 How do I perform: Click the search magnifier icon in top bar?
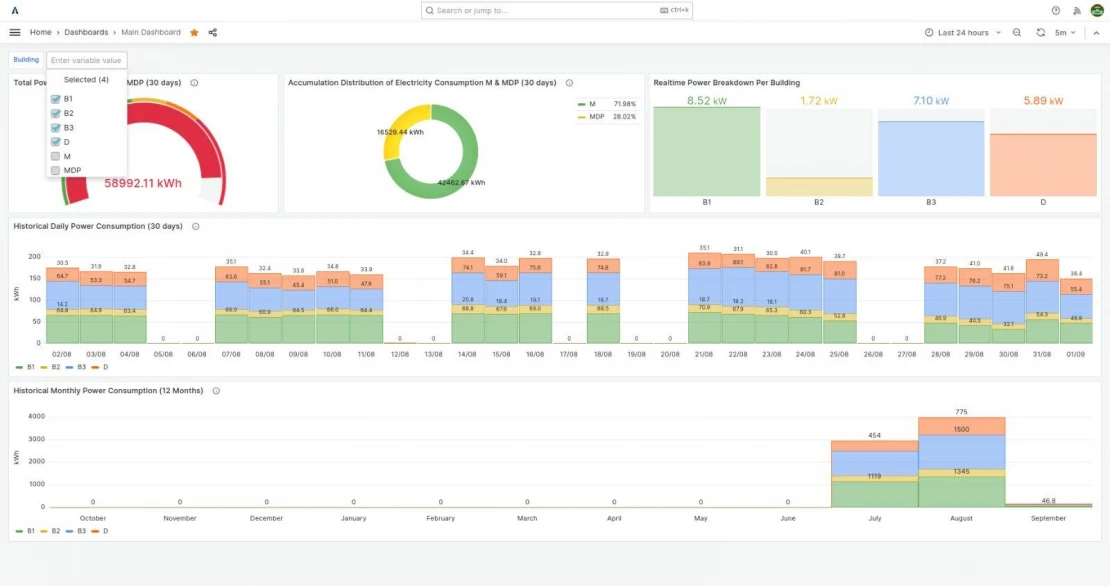[430, 11]
